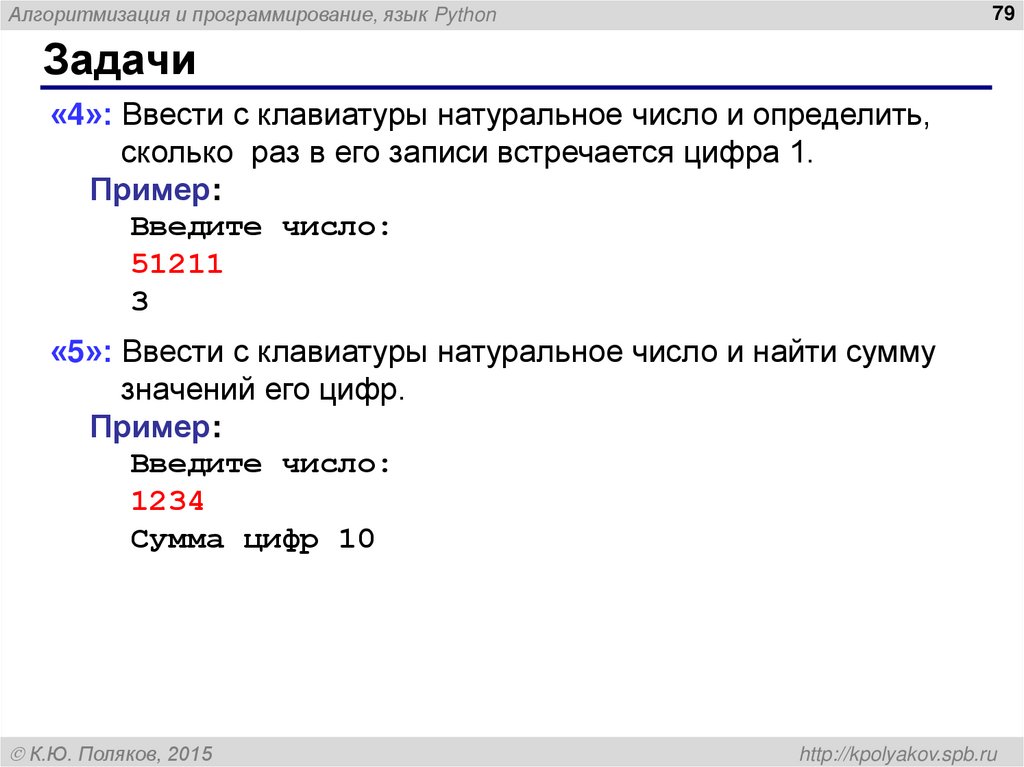Click the red sample input 51211
The image size is (1024, 767).
pyautogui.click(x=177, y=264)
